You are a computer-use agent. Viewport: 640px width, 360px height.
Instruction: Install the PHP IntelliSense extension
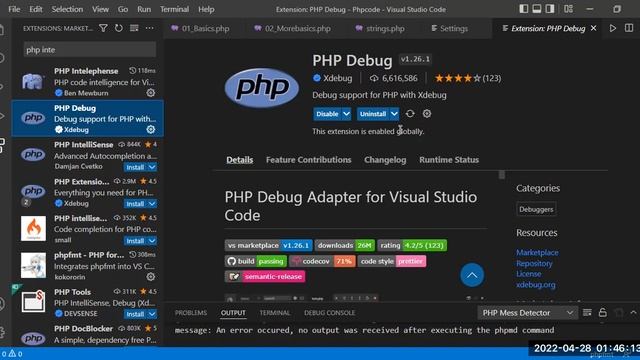[135, 167]
